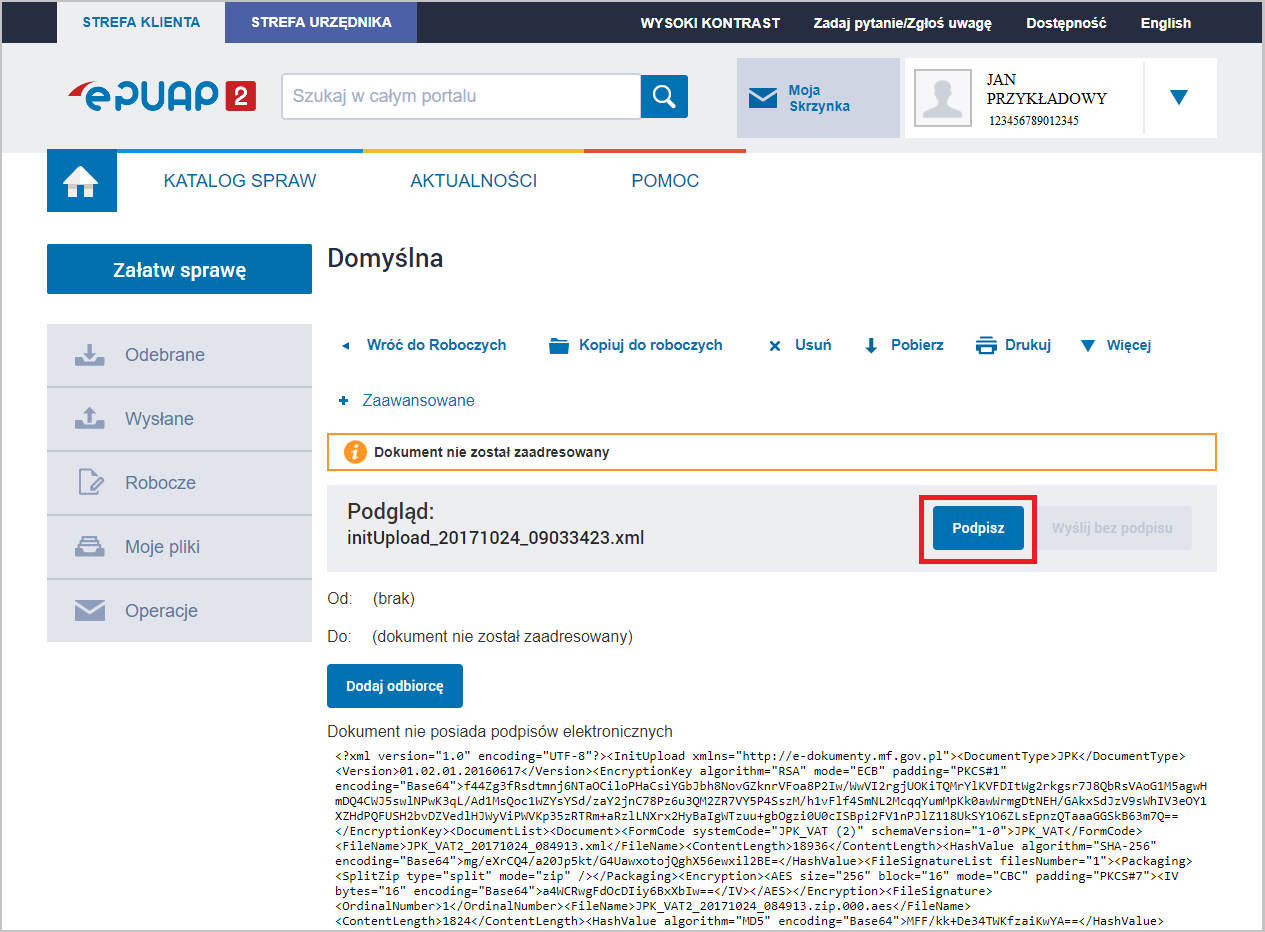The image size is (1265, 932).
Task: Open the Więcej dropdown
Action: [1088, 344]
